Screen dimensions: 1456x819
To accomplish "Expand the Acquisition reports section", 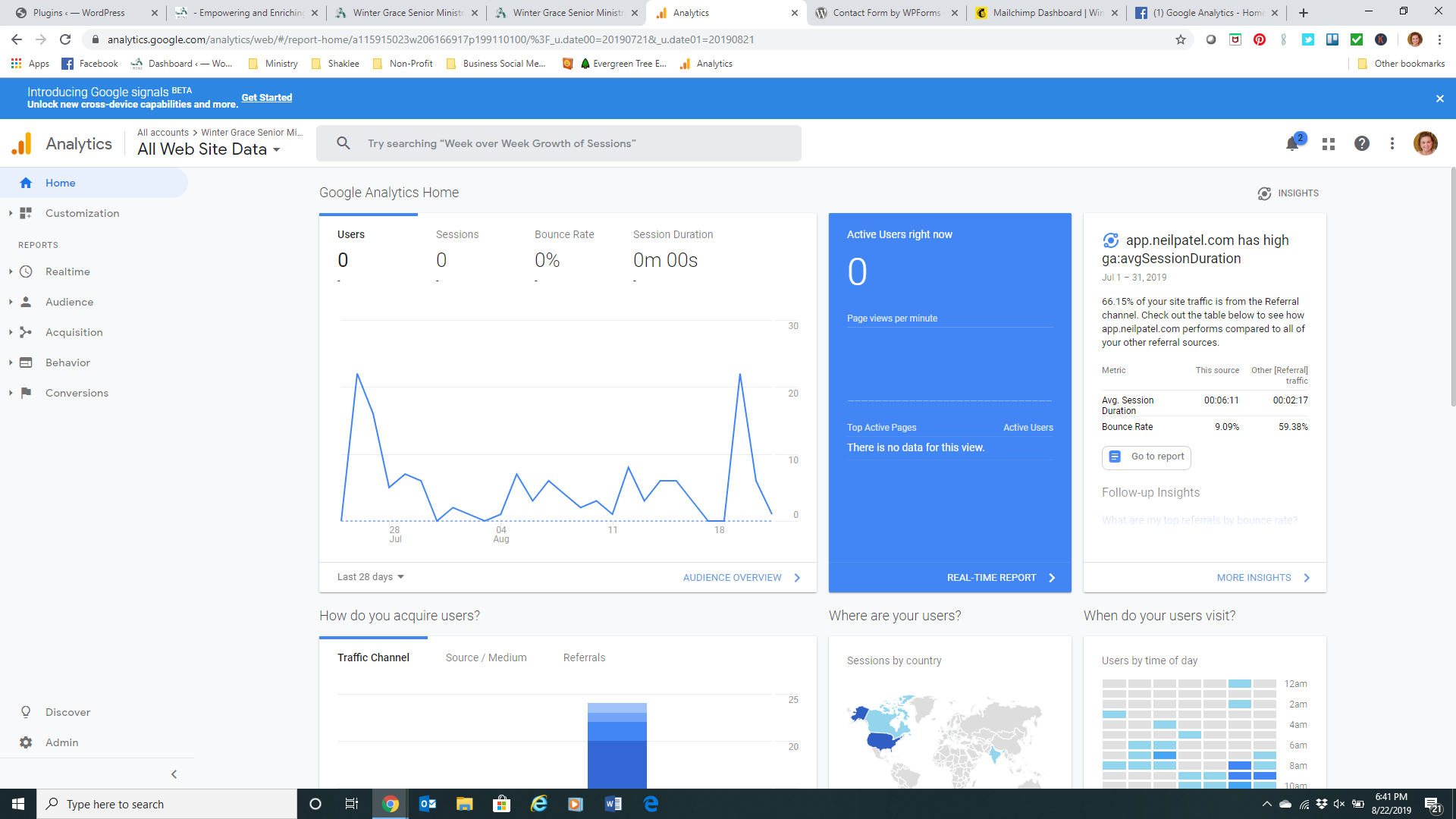I will click(73, 332).
